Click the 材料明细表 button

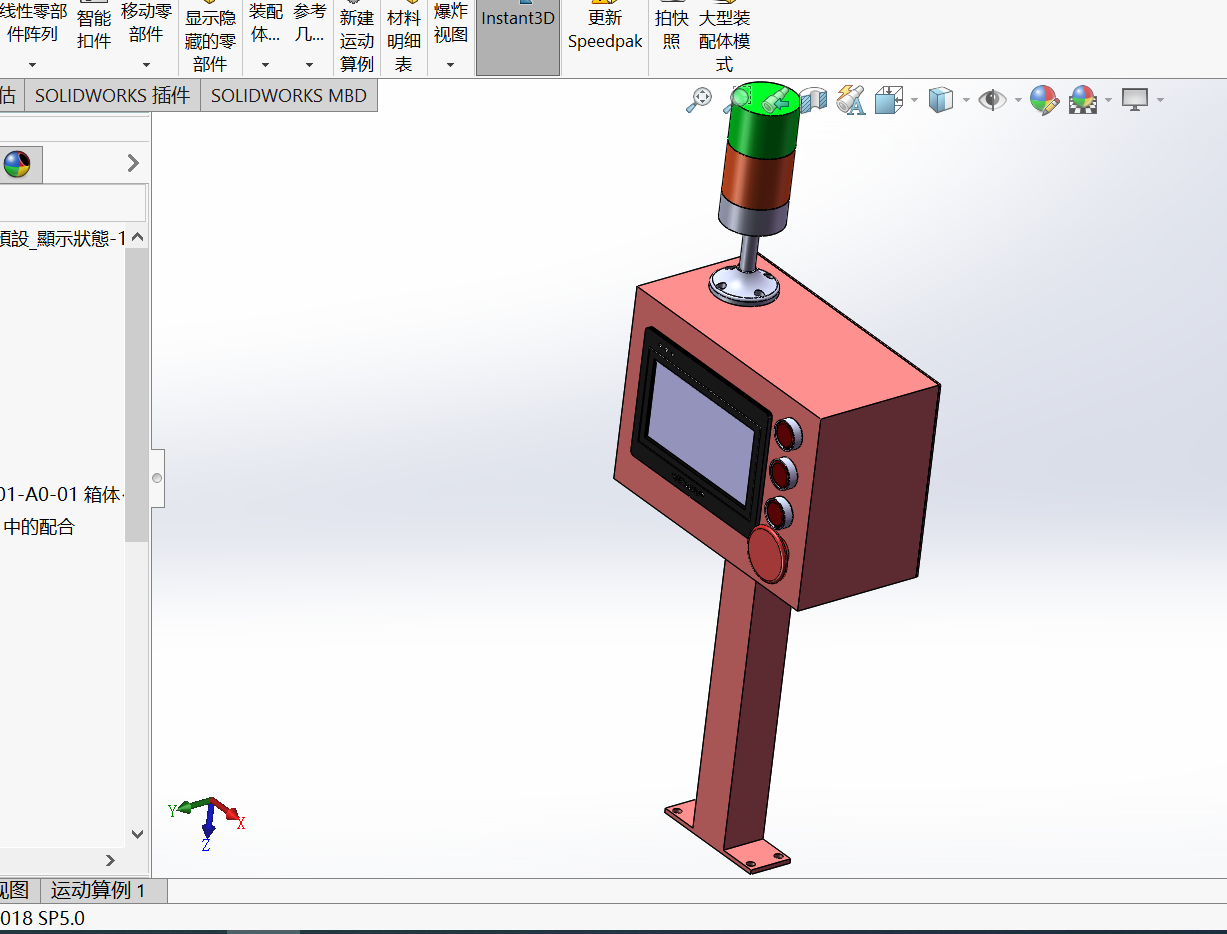(404, 40)
